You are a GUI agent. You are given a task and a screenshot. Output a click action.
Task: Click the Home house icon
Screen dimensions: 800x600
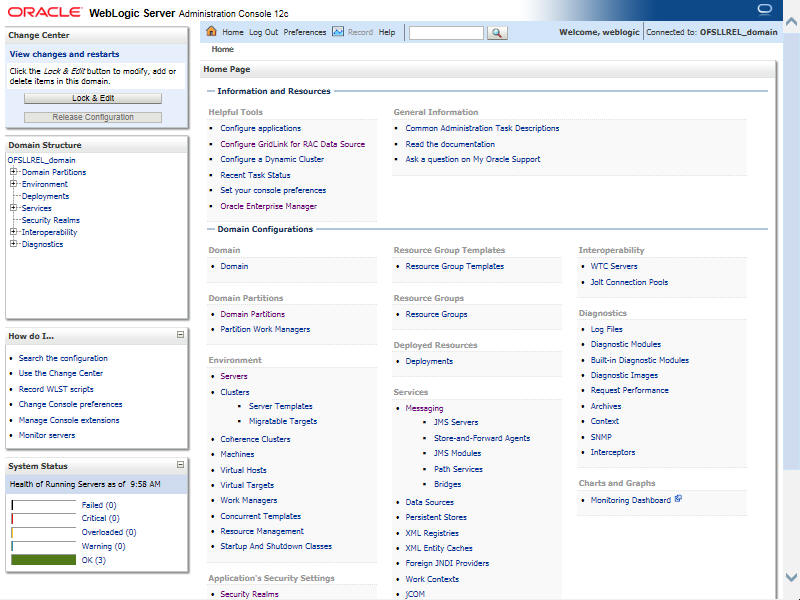211,32
